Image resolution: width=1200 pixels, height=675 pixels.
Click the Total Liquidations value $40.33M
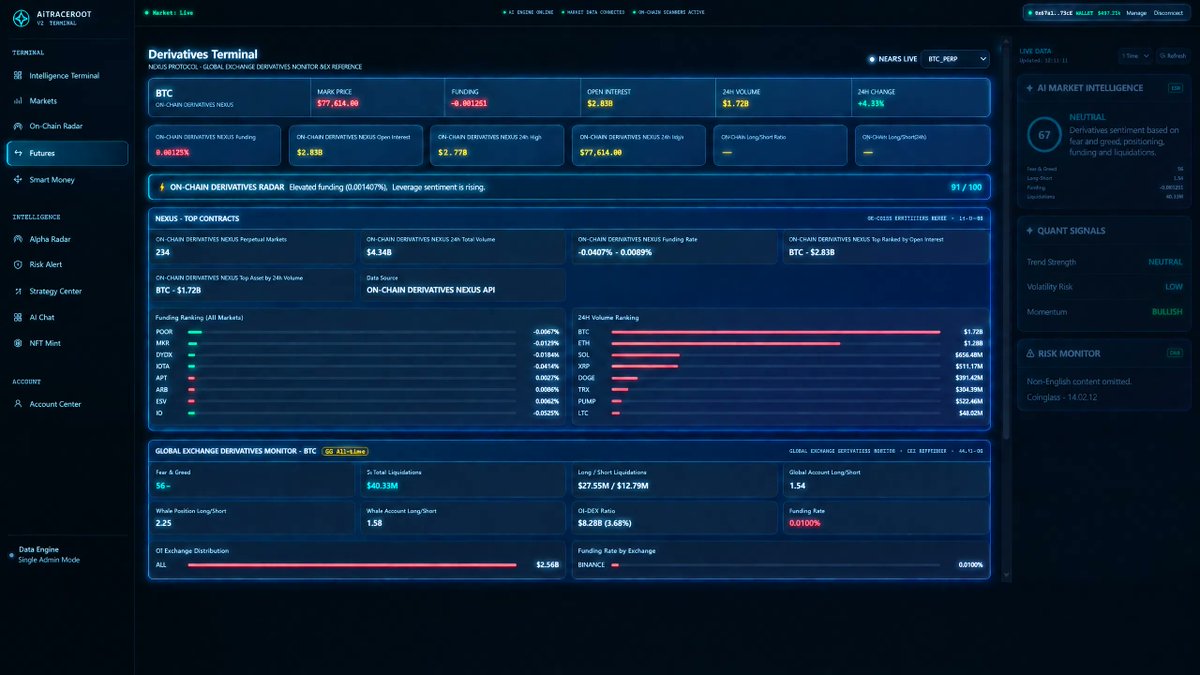[382, 486]
